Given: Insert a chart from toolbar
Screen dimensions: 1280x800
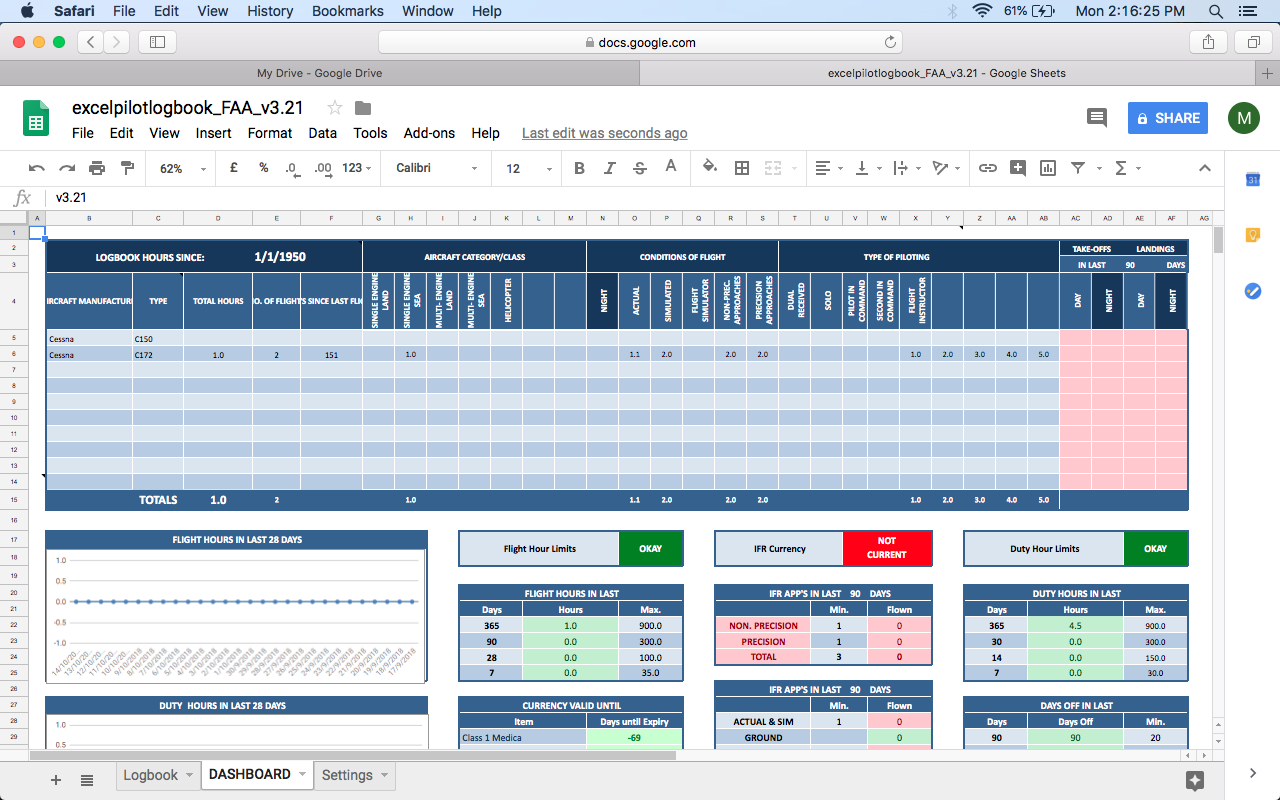Looking at the screenshot, I should pos(1048,168).
